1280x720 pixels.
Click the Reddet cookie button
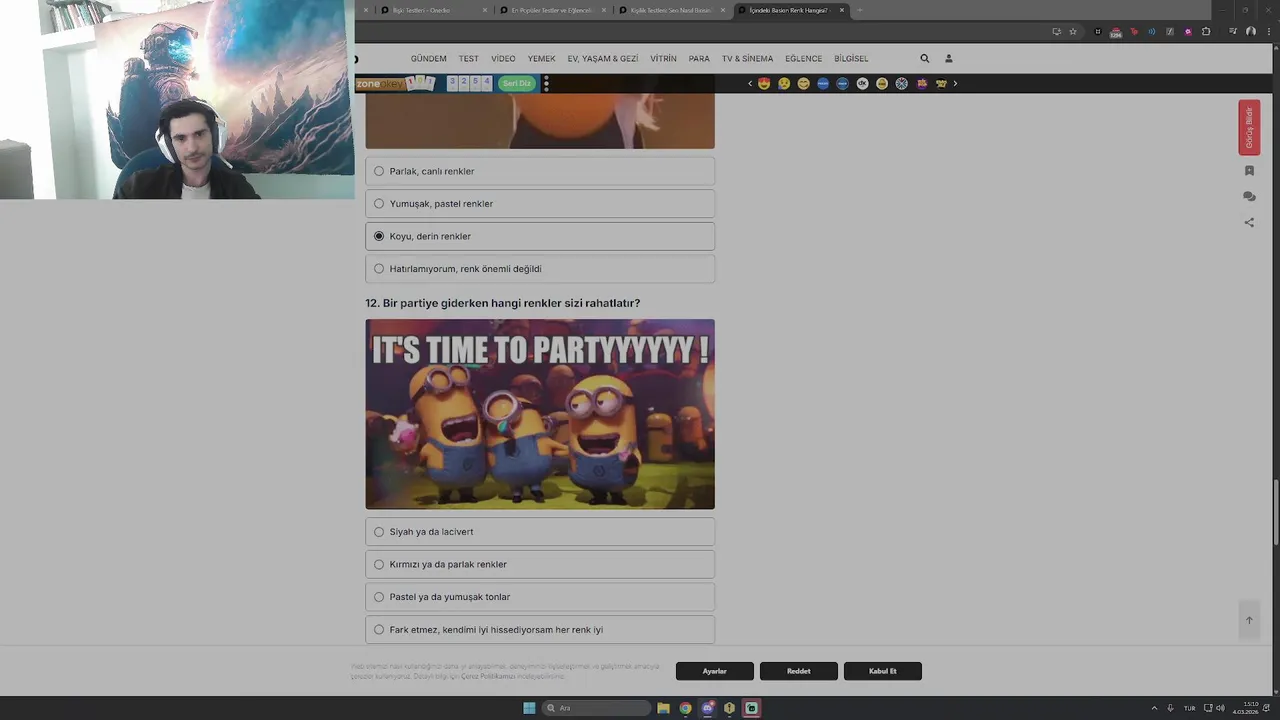click(x=798, y=671)
